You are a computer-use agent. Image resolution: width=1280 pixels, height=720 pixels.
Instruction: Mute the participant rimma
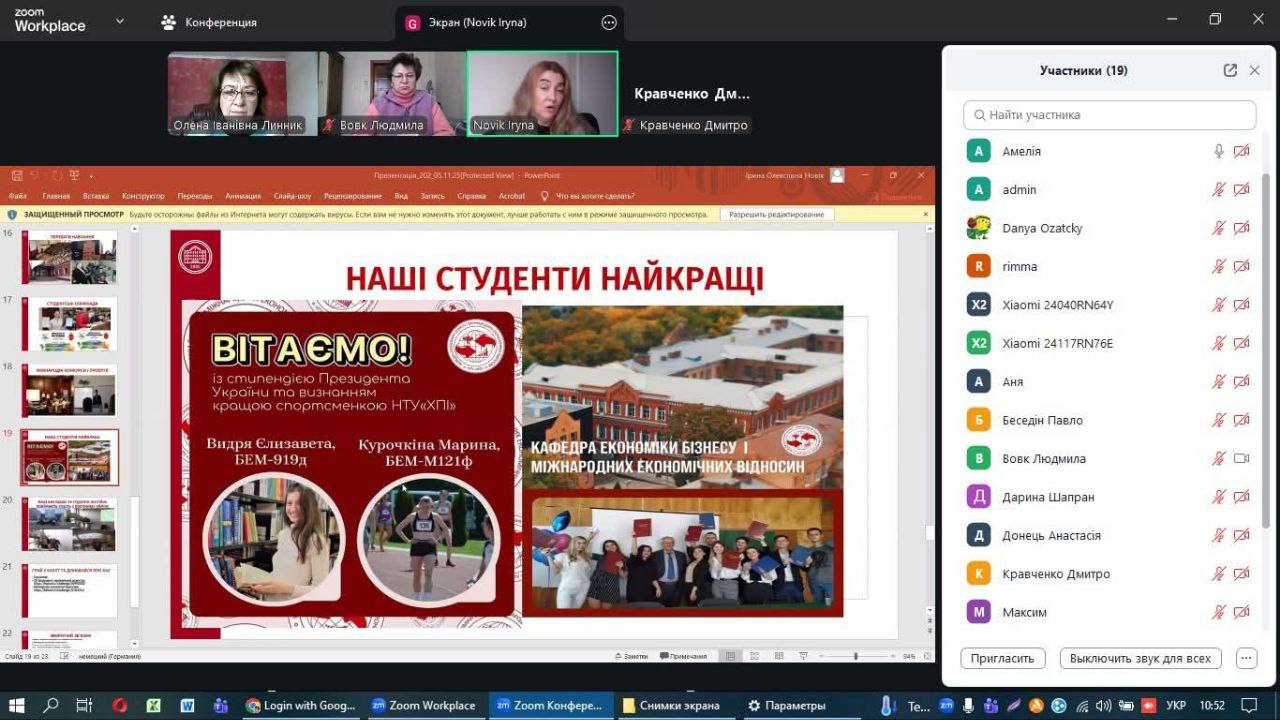(x=1218, y=266)
